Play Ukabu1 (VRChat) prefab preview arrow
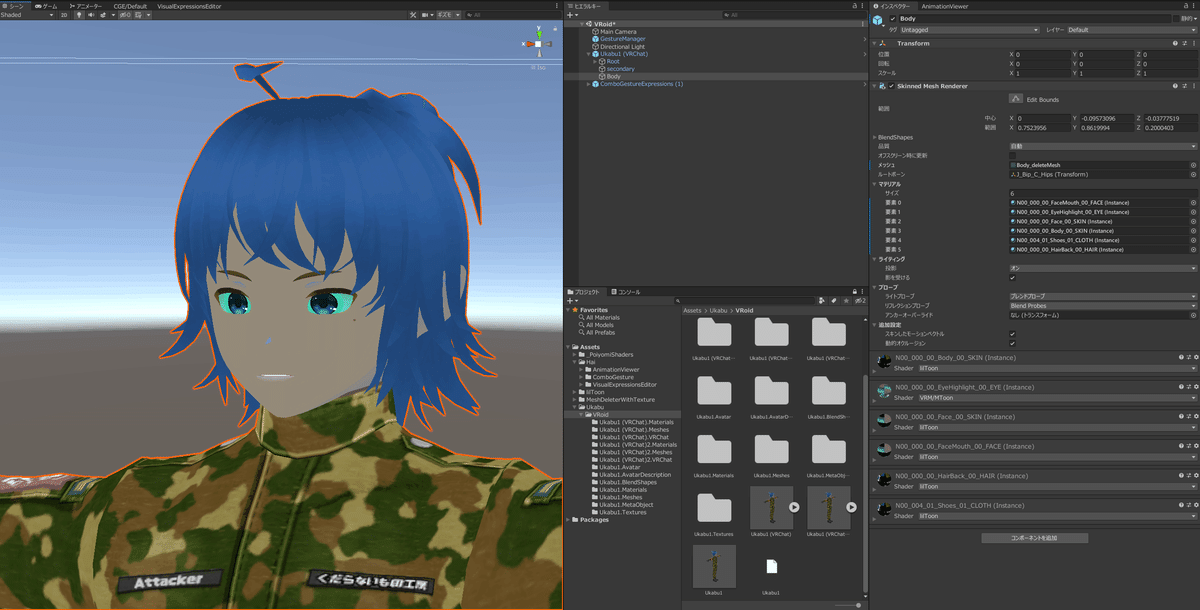 [794, 507]
